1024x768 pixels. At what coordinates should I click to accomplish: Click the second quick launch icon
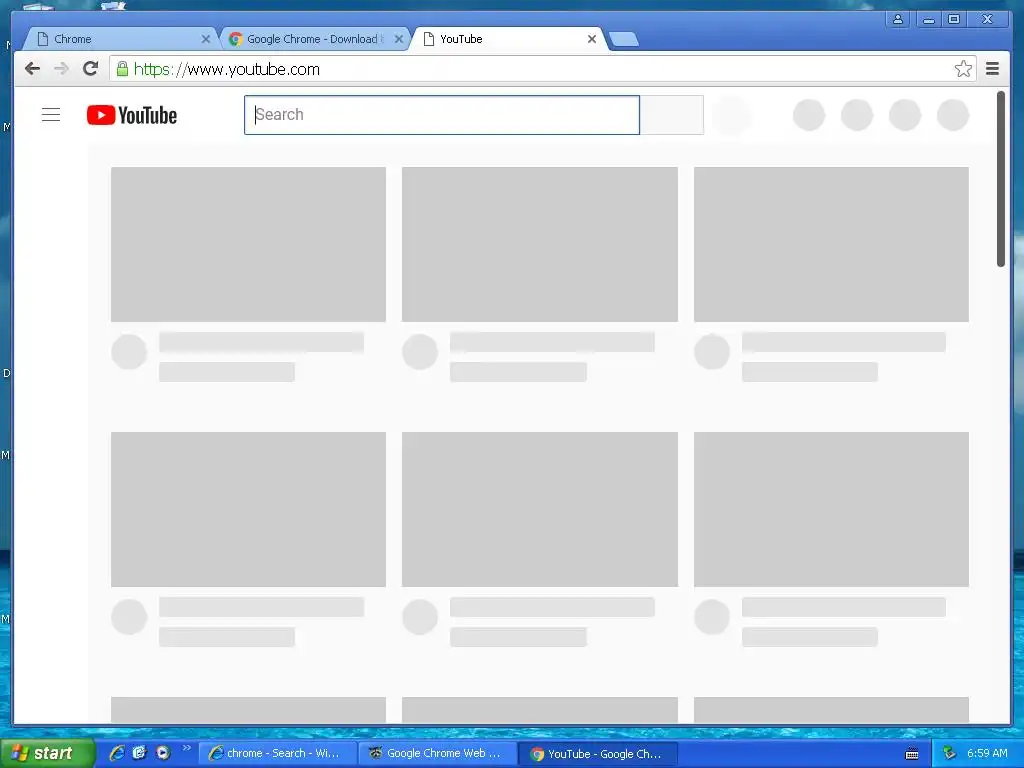click(139, 753)
